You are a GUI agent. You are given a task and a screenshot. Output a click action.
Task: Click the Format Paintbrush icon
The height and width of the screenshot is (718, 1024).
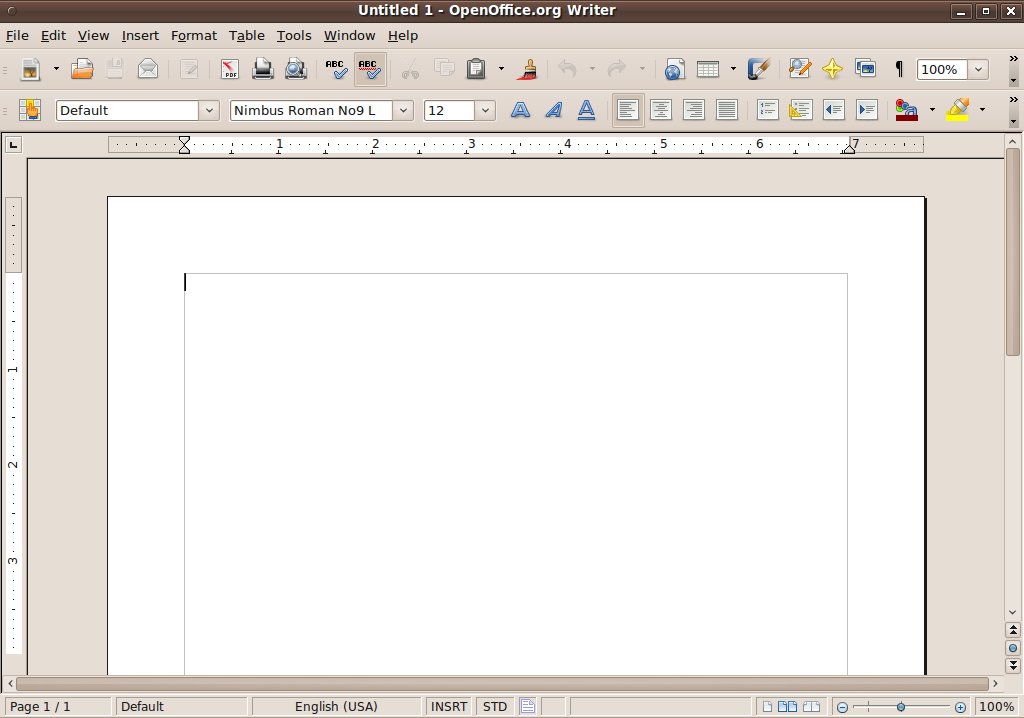pos(528,69)
